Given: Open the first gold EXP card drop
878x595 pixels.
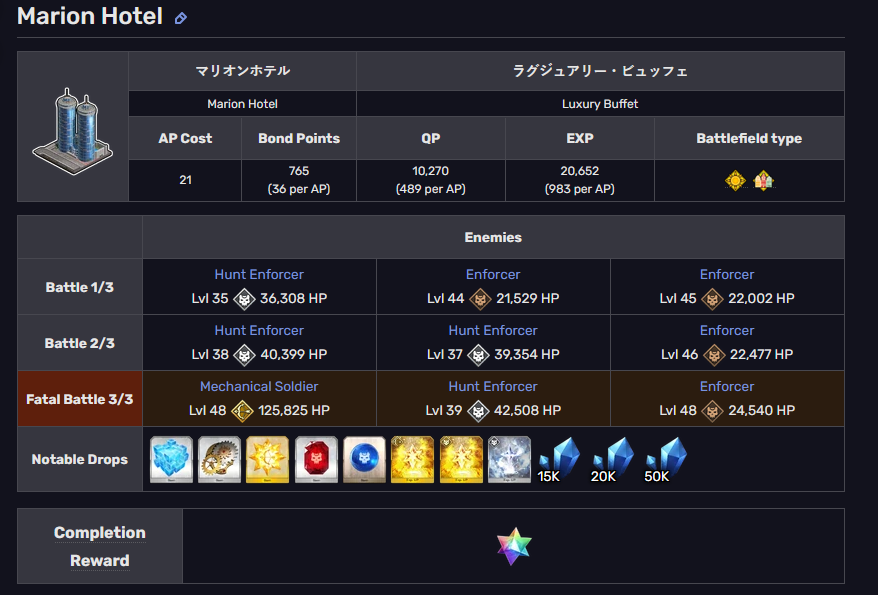Looking at the screenshot, I should coord(413,460).
